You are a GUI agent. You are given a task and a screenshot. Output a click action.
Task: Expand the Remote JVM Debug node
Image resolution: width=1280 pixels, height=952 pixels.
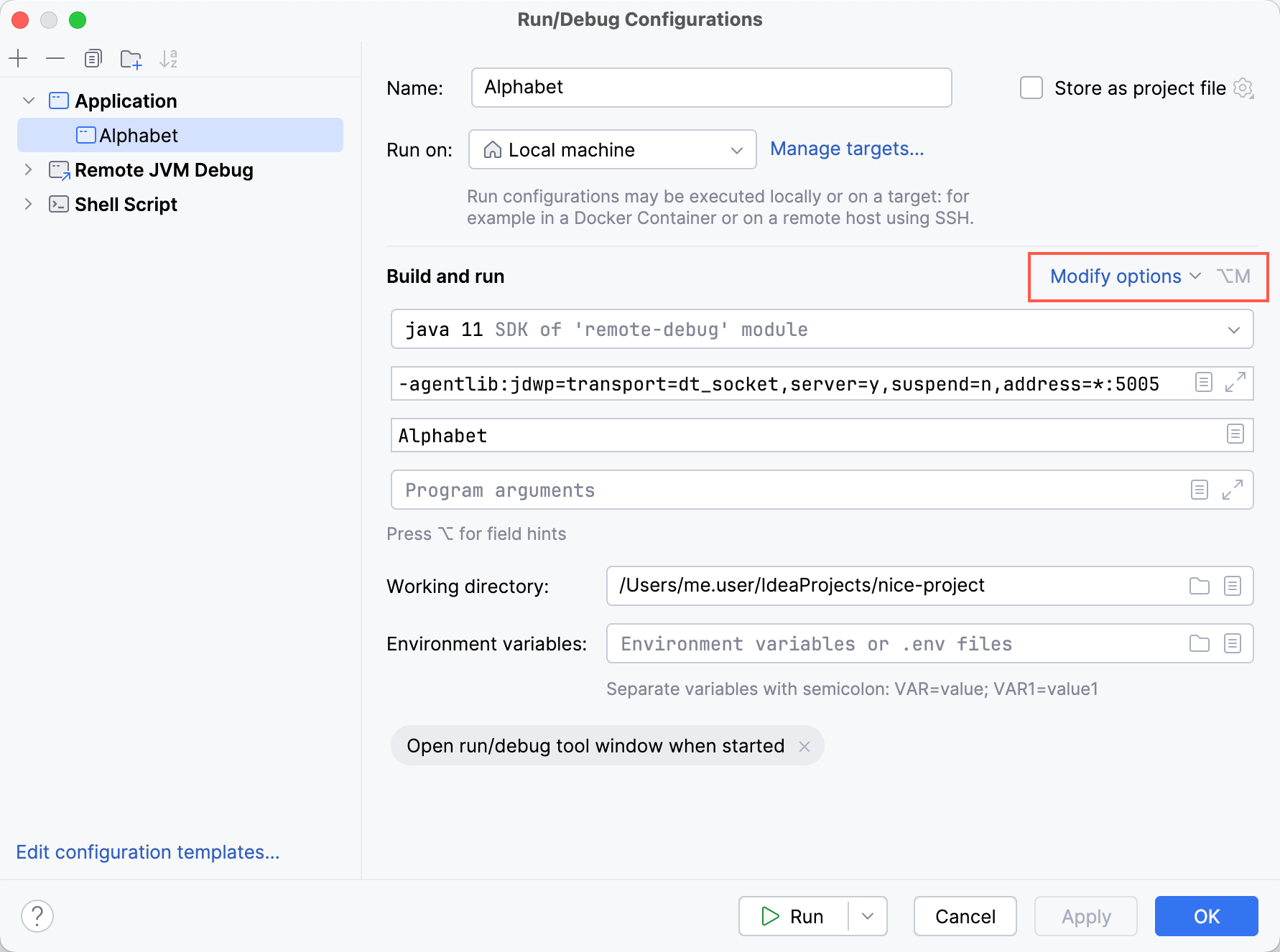click(x=28, y=170)
